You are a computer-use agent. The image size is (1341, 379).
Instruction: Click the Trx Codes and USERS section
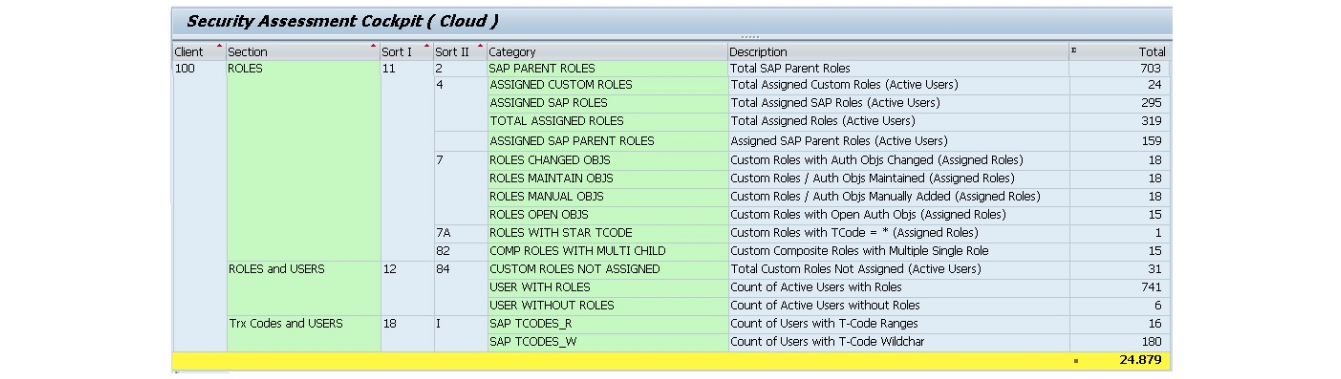click(304, 323)
